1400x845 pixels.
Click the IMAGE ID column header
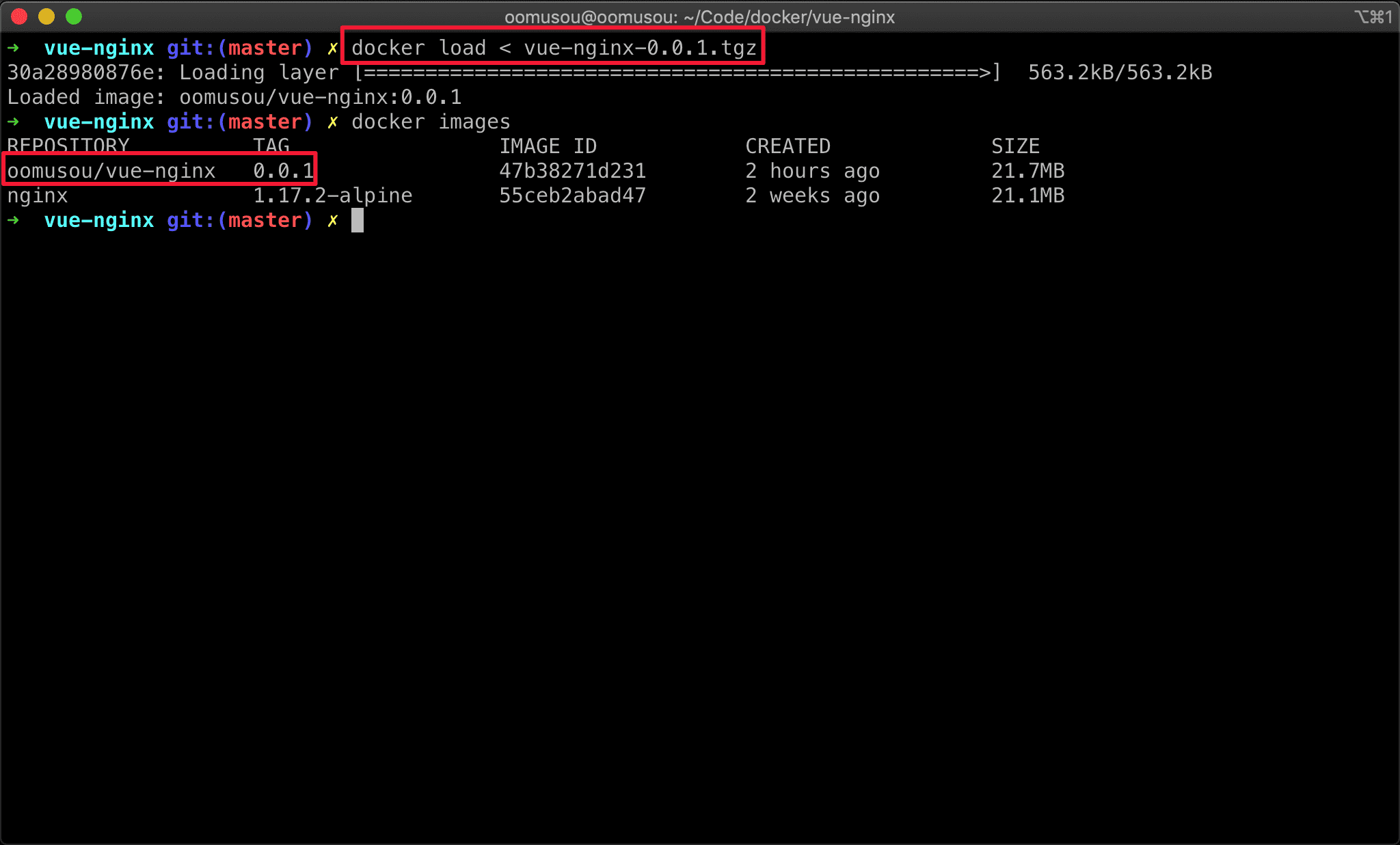click(548, 146)
